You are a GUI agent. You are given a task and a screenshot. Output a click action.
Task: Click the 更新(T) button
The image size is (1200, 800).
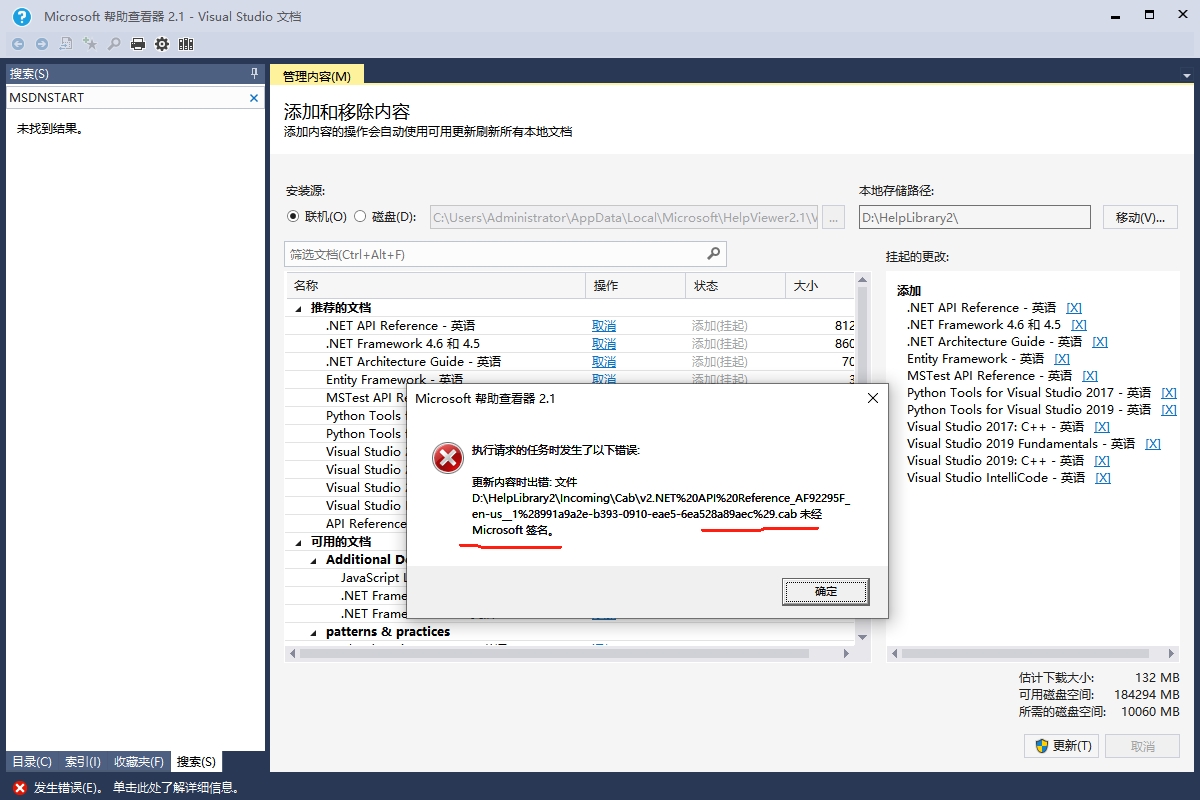1062,746
